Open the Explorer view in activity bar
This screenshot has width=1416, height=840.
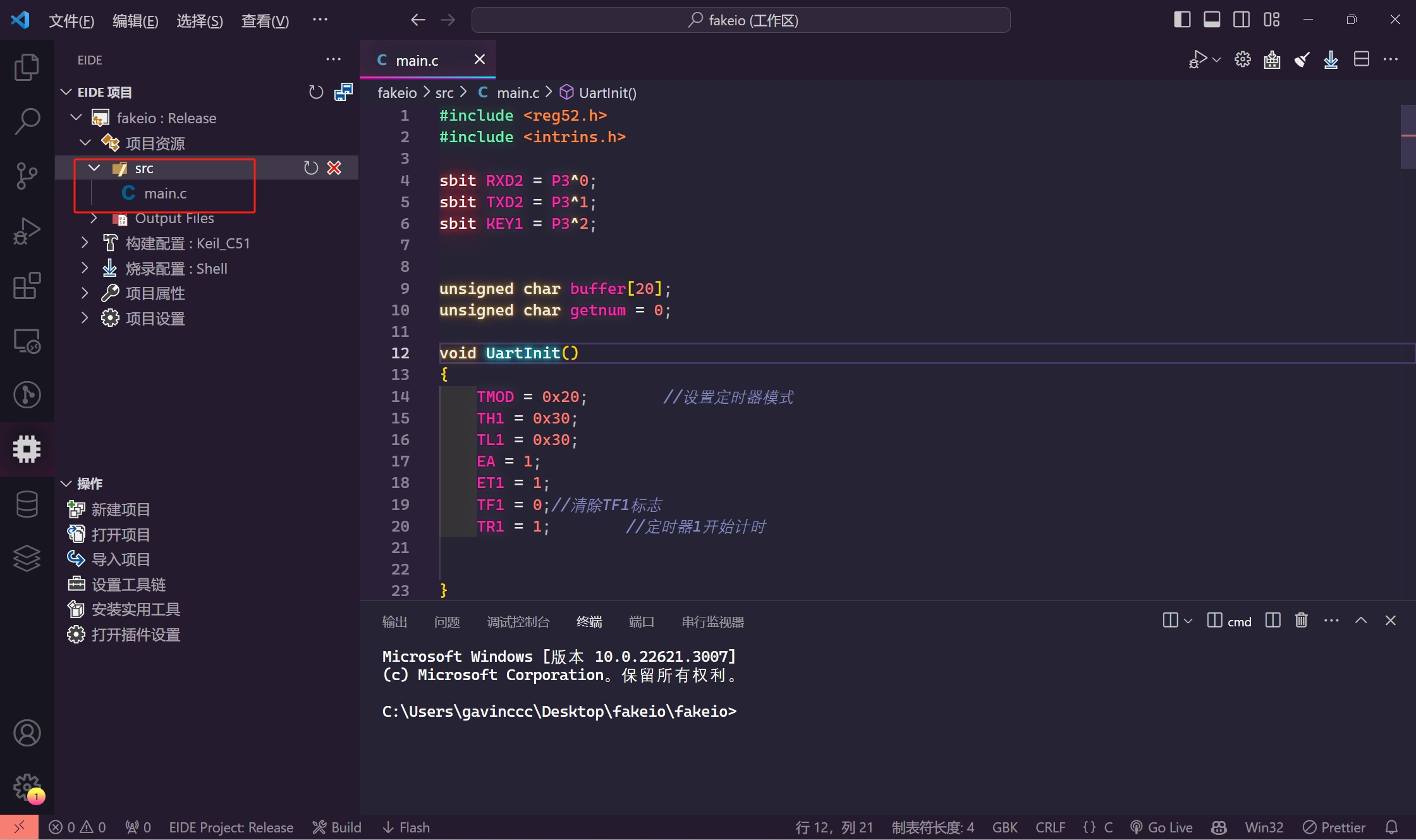27,67
